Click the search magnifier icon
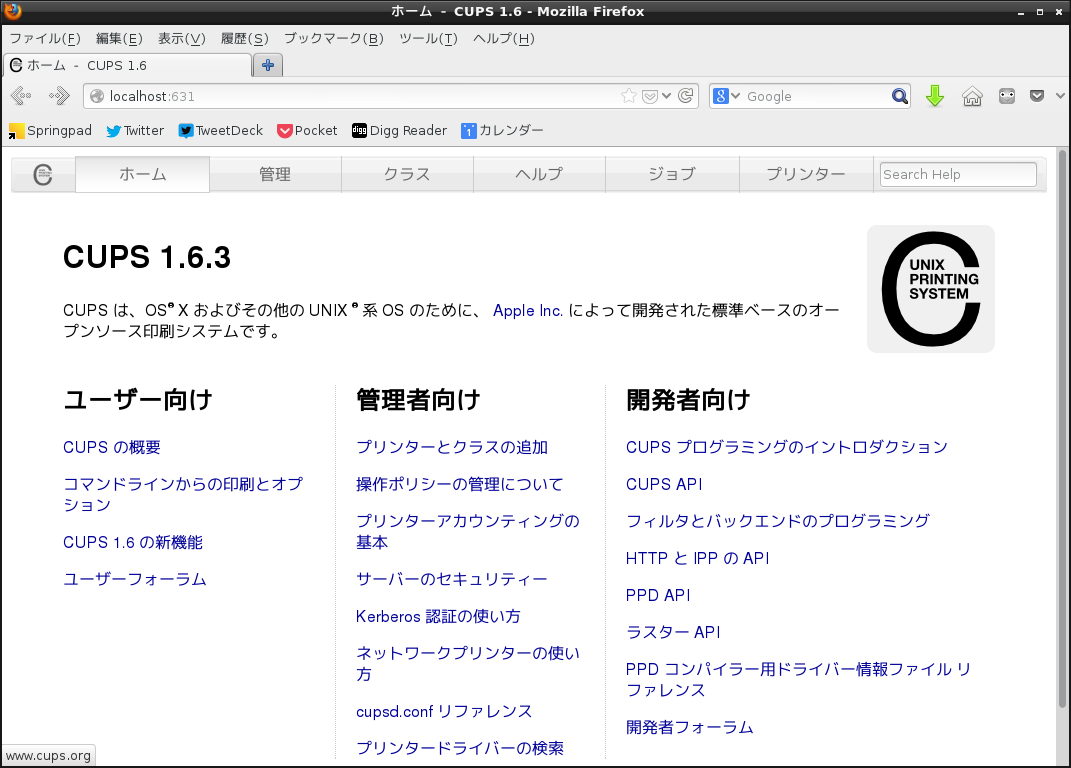 click(900, 96)
